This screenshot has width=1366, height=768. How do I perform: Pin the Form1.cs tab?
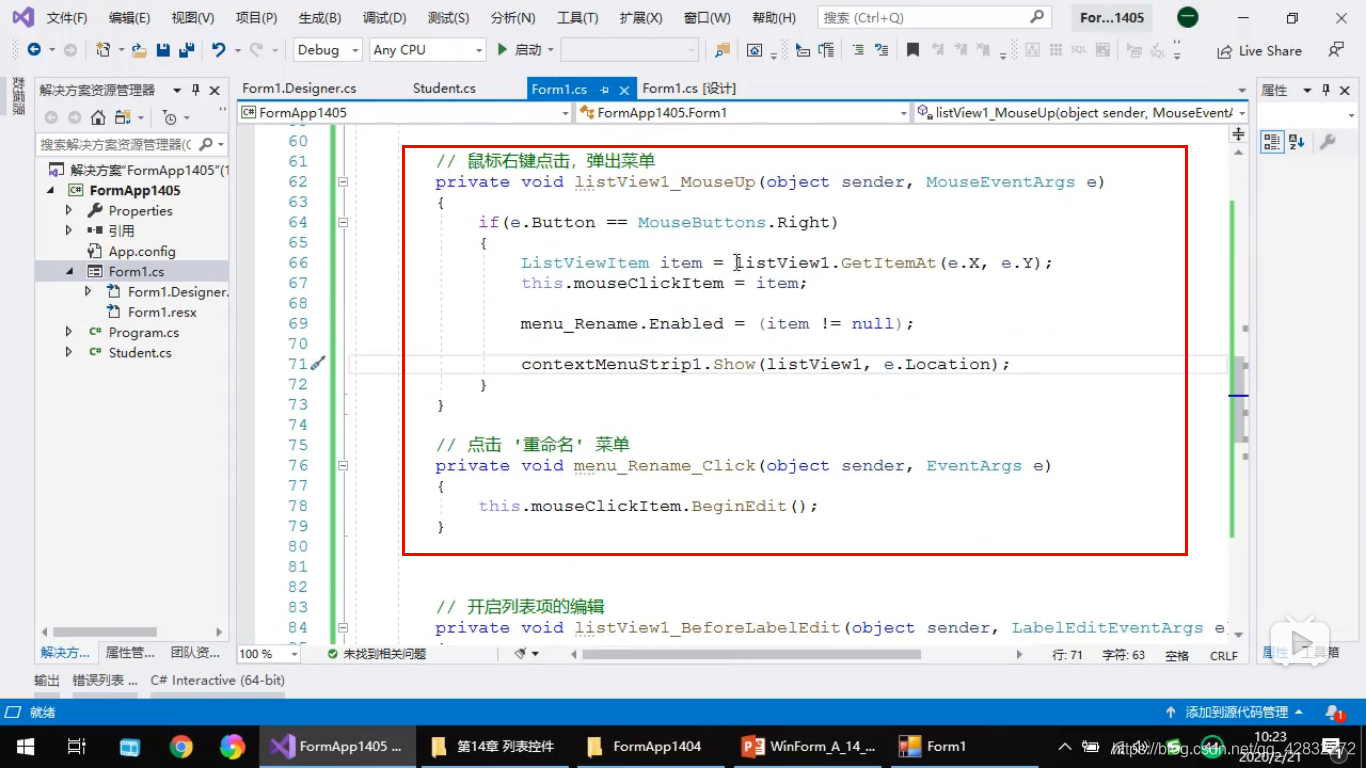(605, 90)
